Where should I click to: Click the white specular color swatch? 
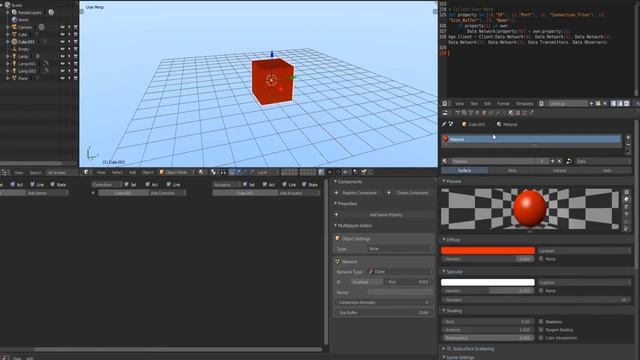tap(488, 282)
